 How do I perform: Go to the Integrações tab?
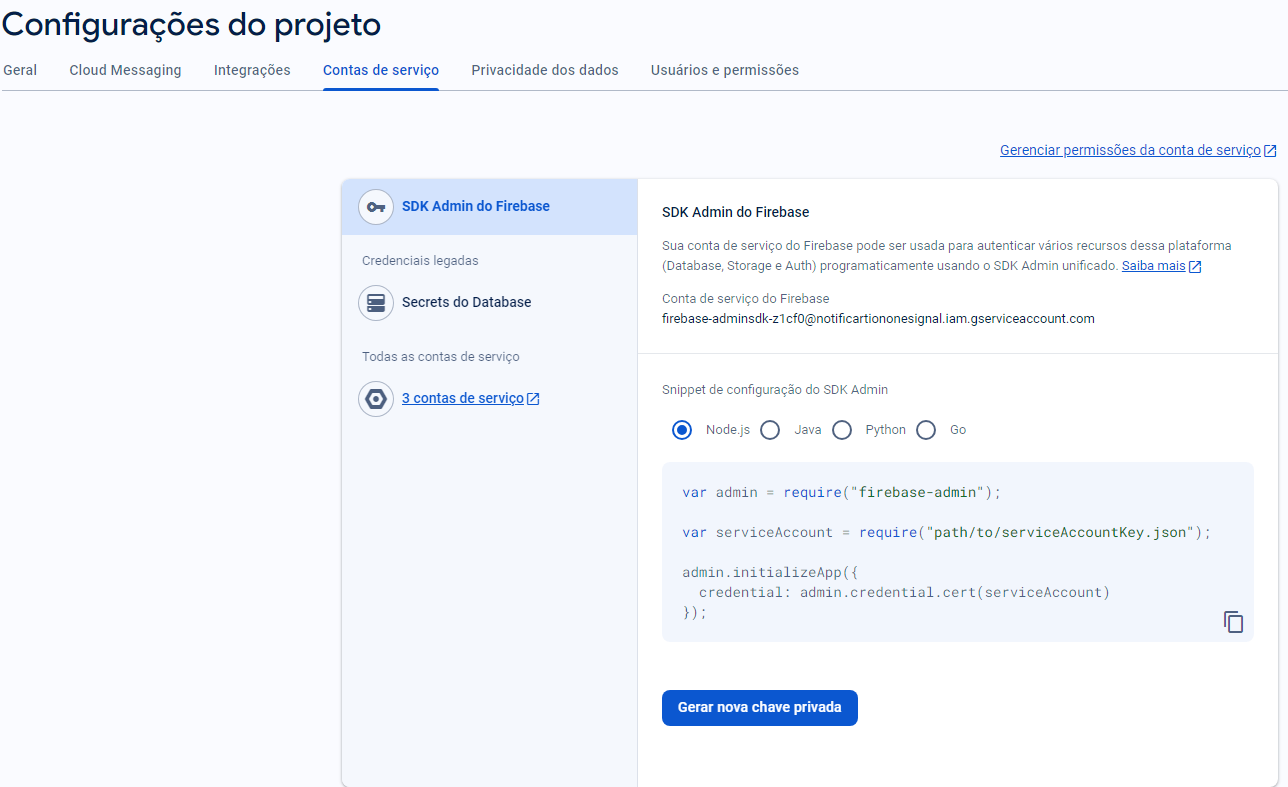252,70
